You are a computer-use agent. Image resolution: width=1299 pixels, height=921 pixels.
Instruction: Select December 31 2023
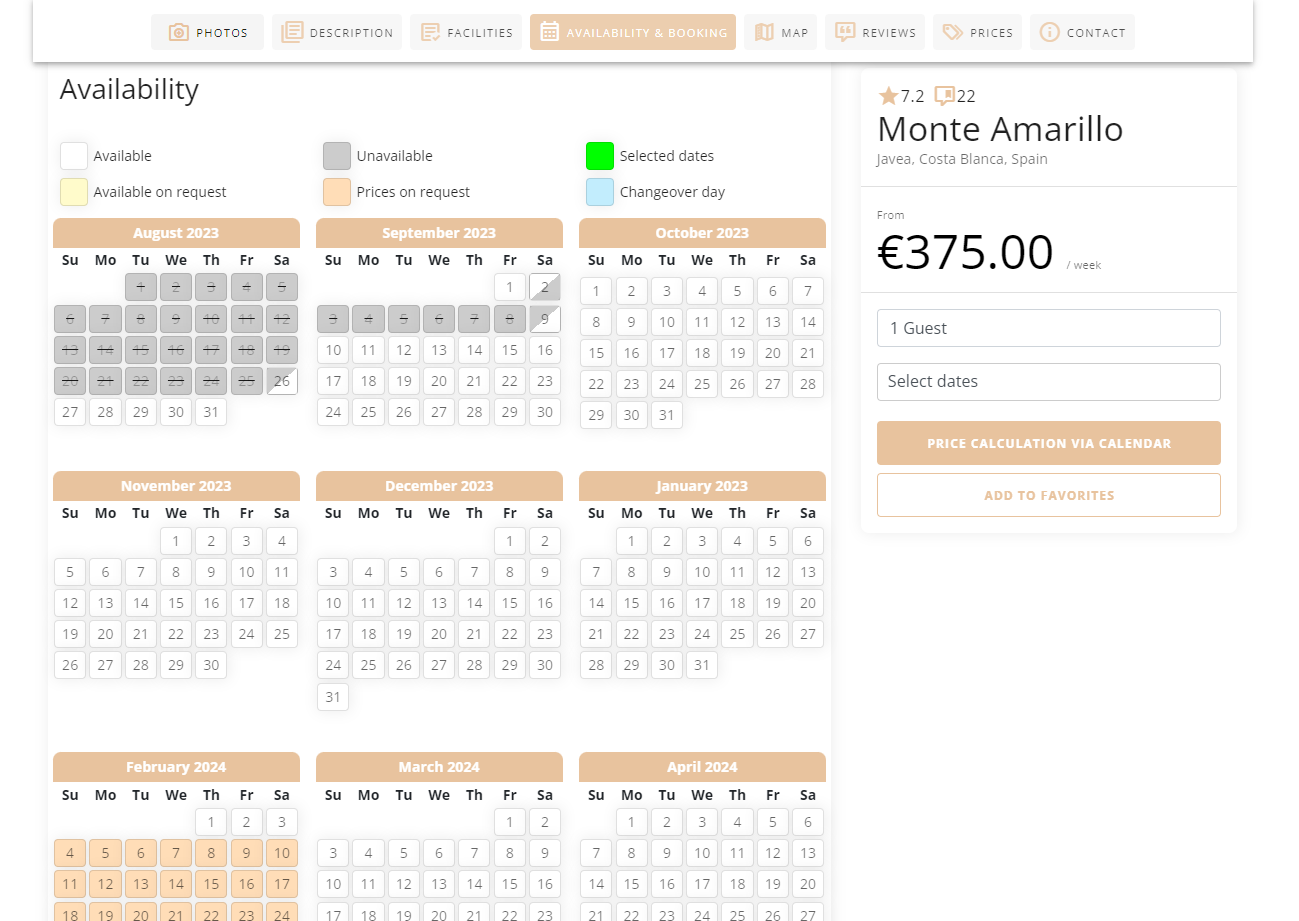click(333, 697)
